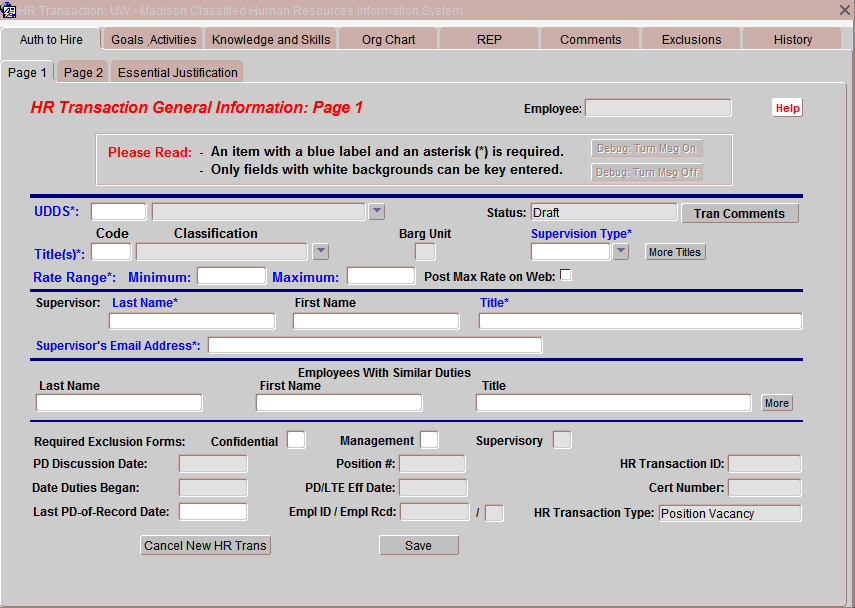Check the Management exclusion form box
The width and height of the screenshot is (855, 608).
[429, 440]
